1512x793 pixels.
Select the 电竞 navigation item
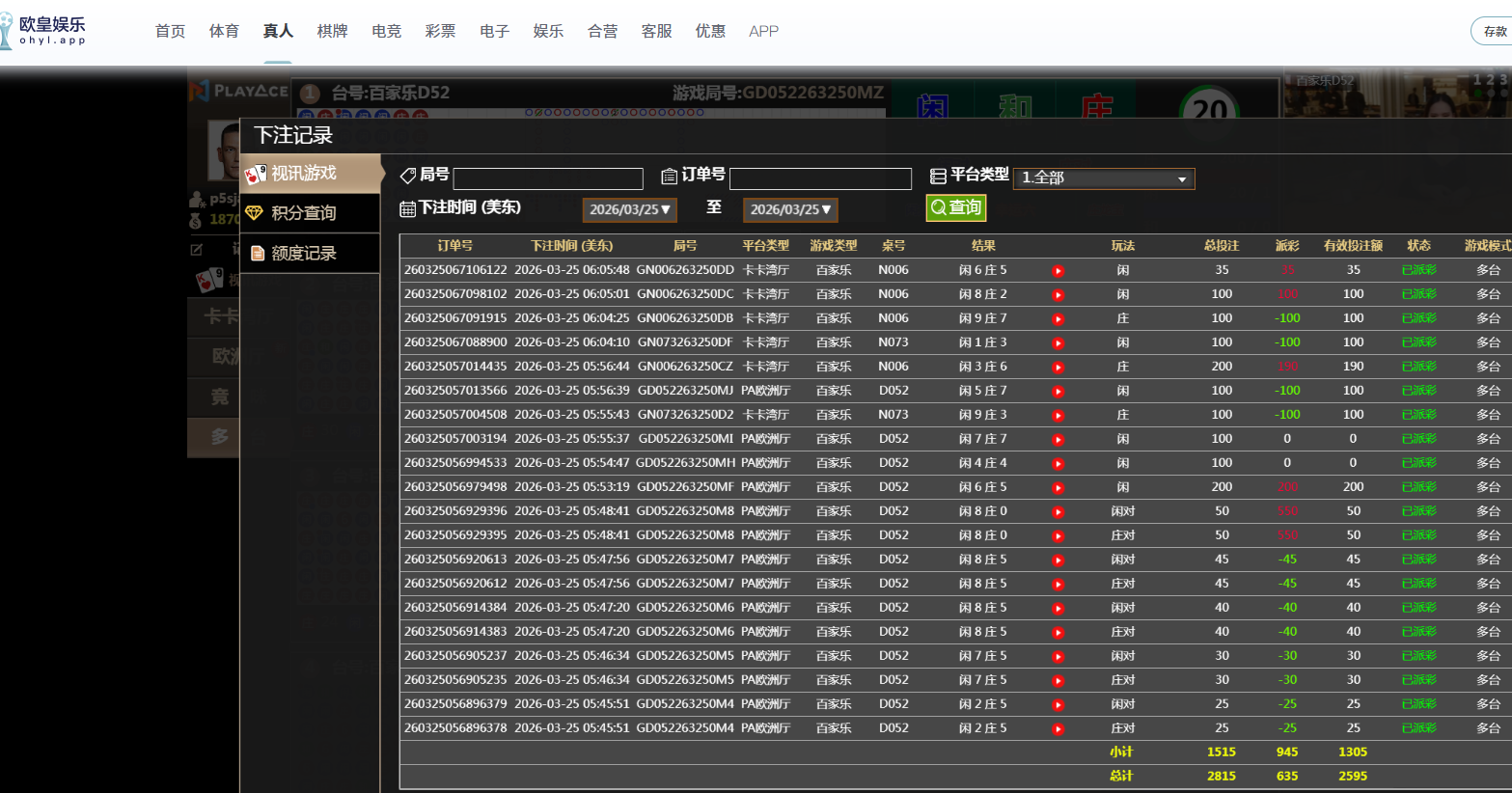pos(386,31)
